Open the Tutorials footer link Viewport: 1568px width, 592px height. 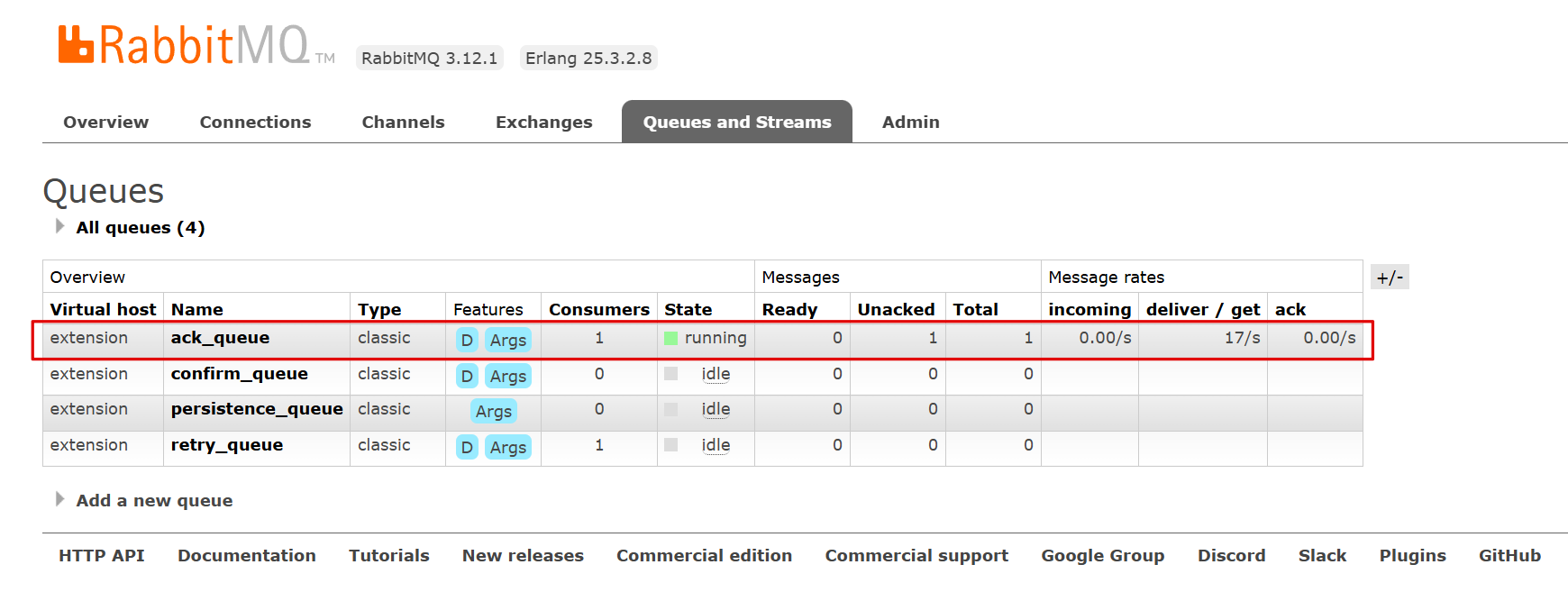pos(389,555)
